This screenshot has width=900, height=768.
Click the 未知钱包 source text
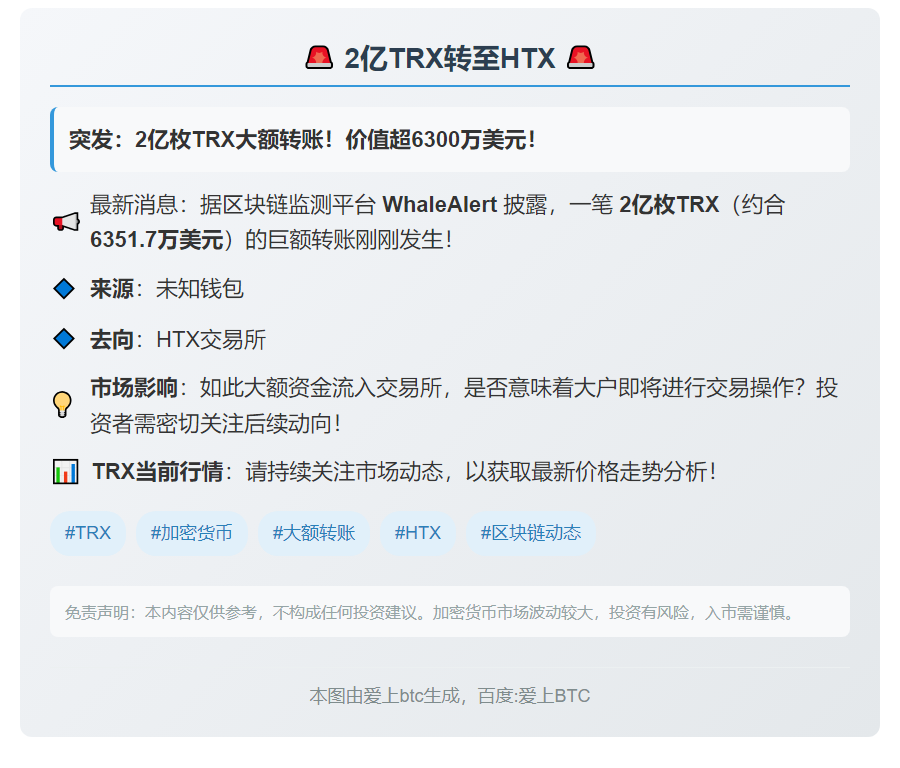(x=200, y=289)
